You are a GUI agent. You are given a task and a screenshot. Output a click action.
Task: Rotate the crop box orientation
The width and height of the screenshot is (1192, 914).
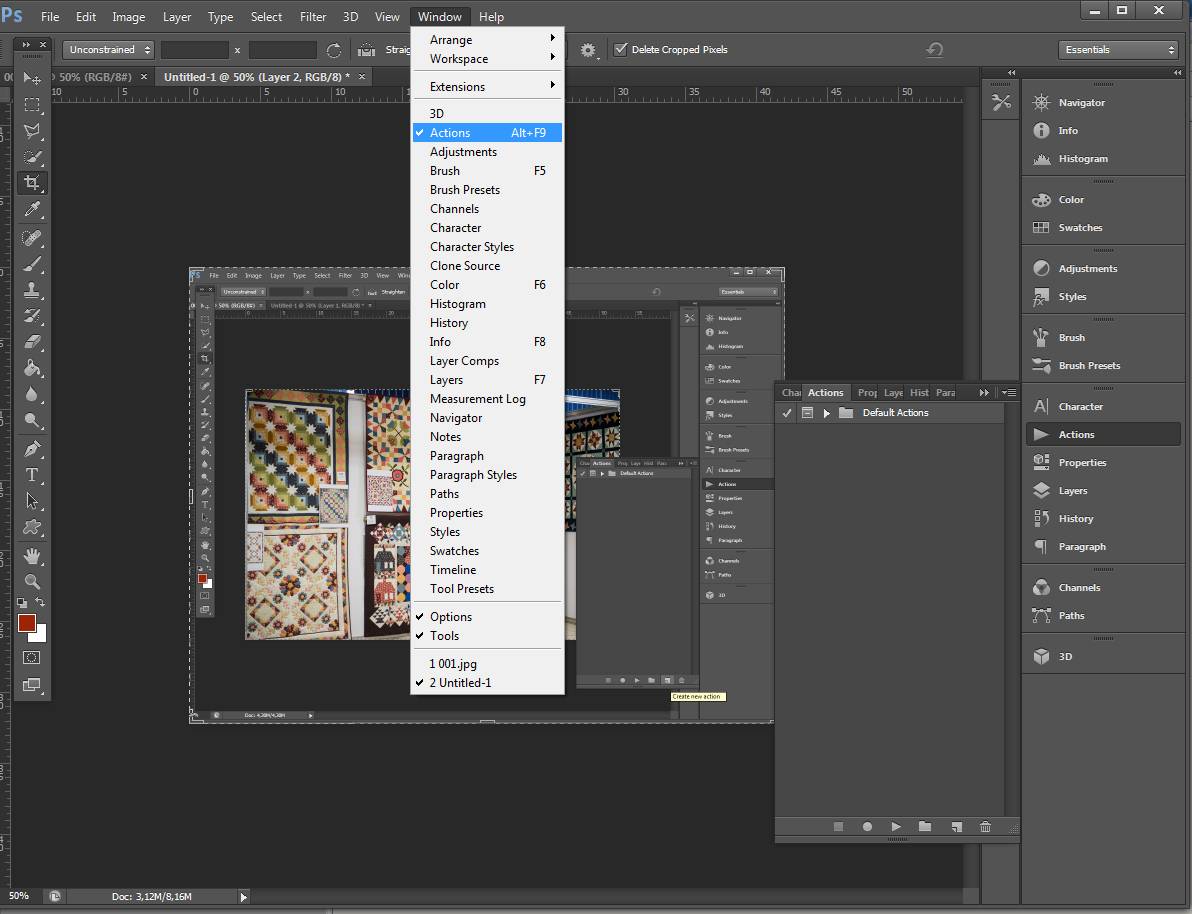click(334, 50)
